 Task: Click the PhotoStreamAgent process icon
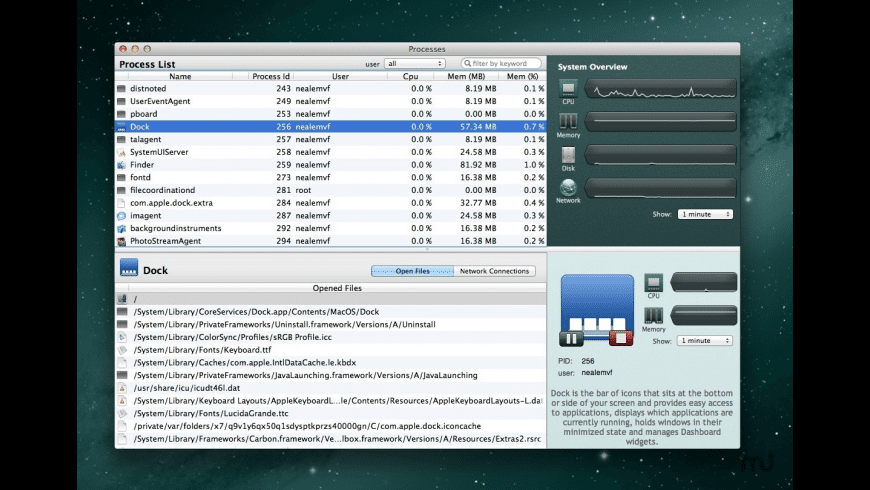(x=121, y=241)
